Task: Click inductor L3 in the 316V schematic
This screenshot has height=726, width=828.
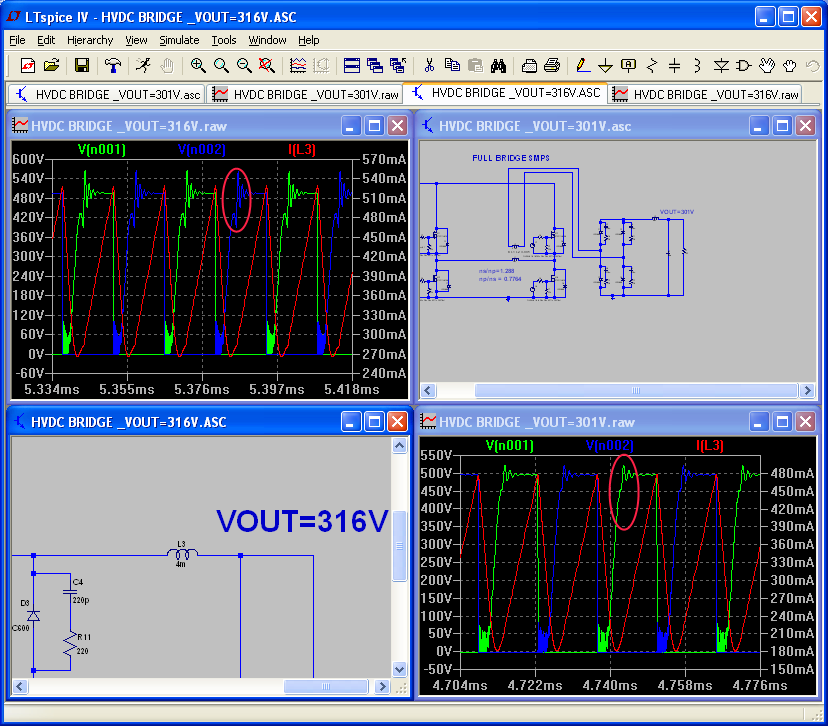Action: [x=182, y=554]
